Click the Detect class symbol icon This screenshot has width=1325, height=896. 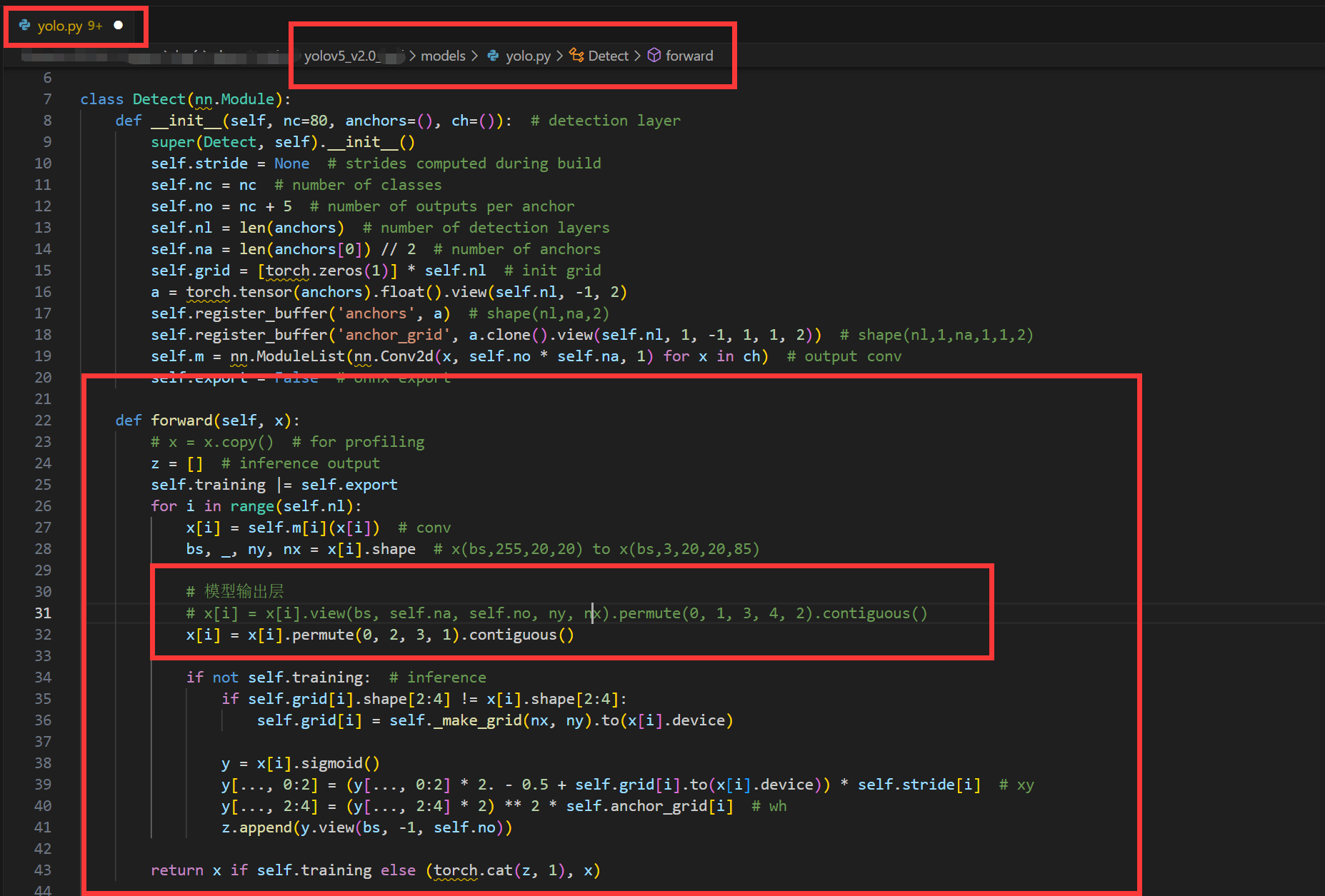click(x=576, y=56)
